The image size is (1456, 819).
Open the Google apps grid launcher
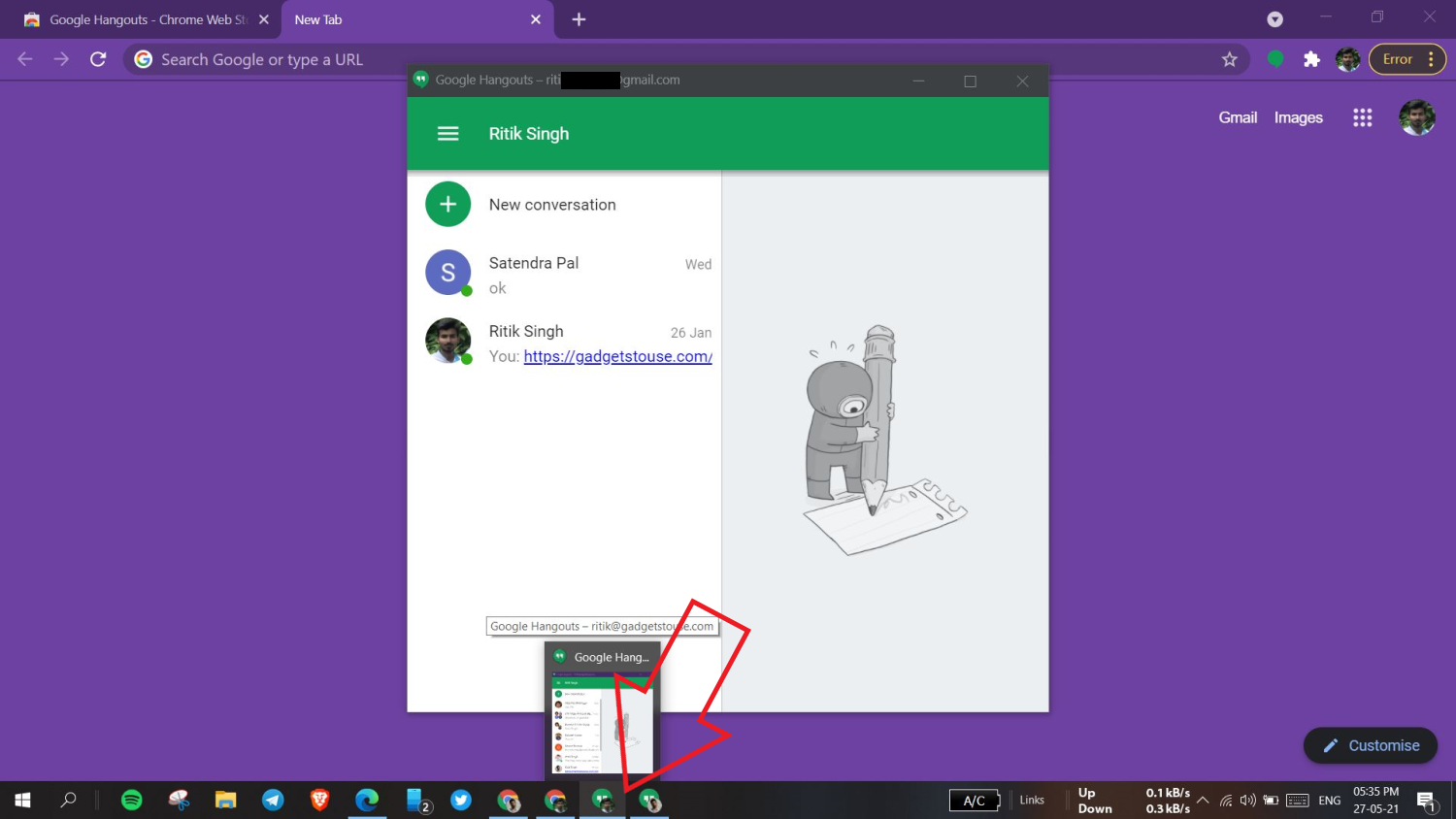pos(1363,117)
